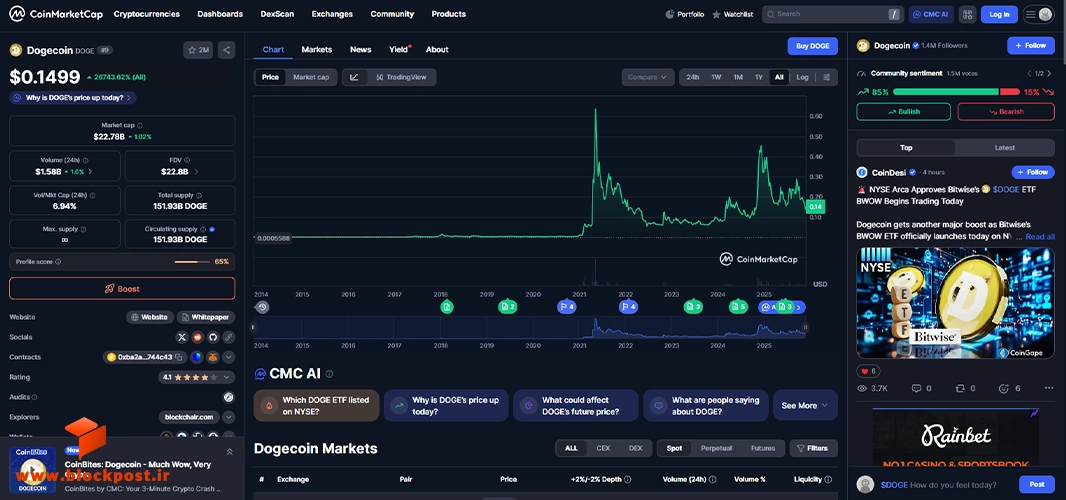Set chart range to 1M

[738, 77]
